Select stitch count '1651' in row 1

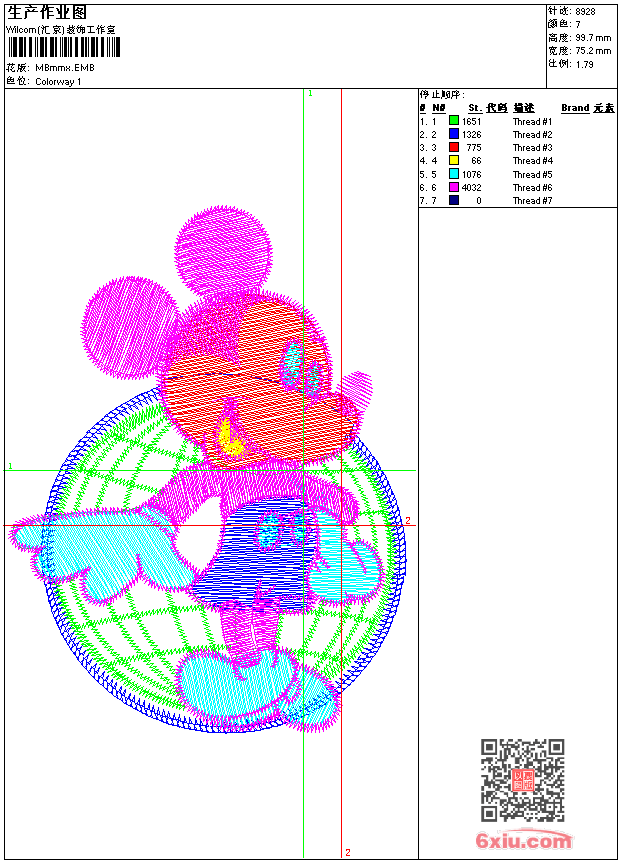[471, 121]
